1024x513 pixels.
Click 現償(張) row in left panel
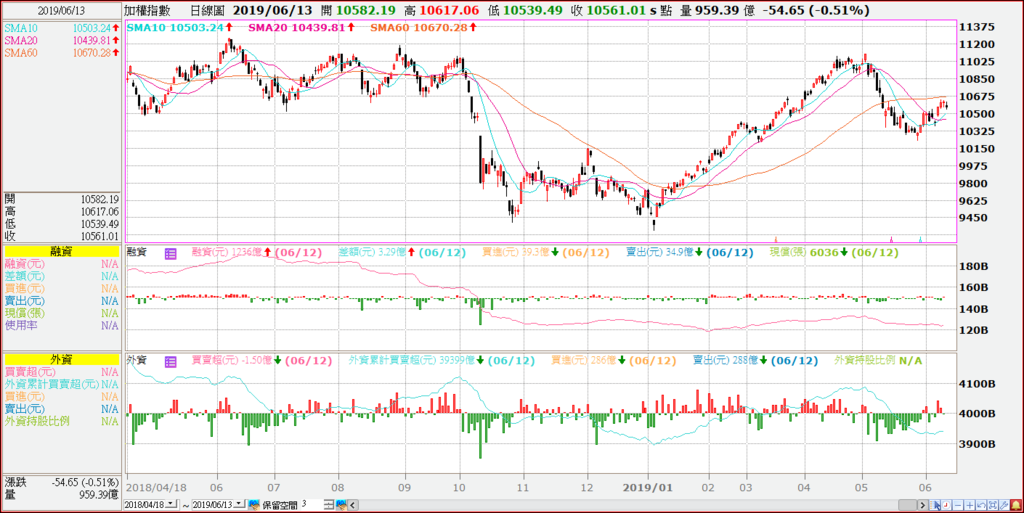61,313
